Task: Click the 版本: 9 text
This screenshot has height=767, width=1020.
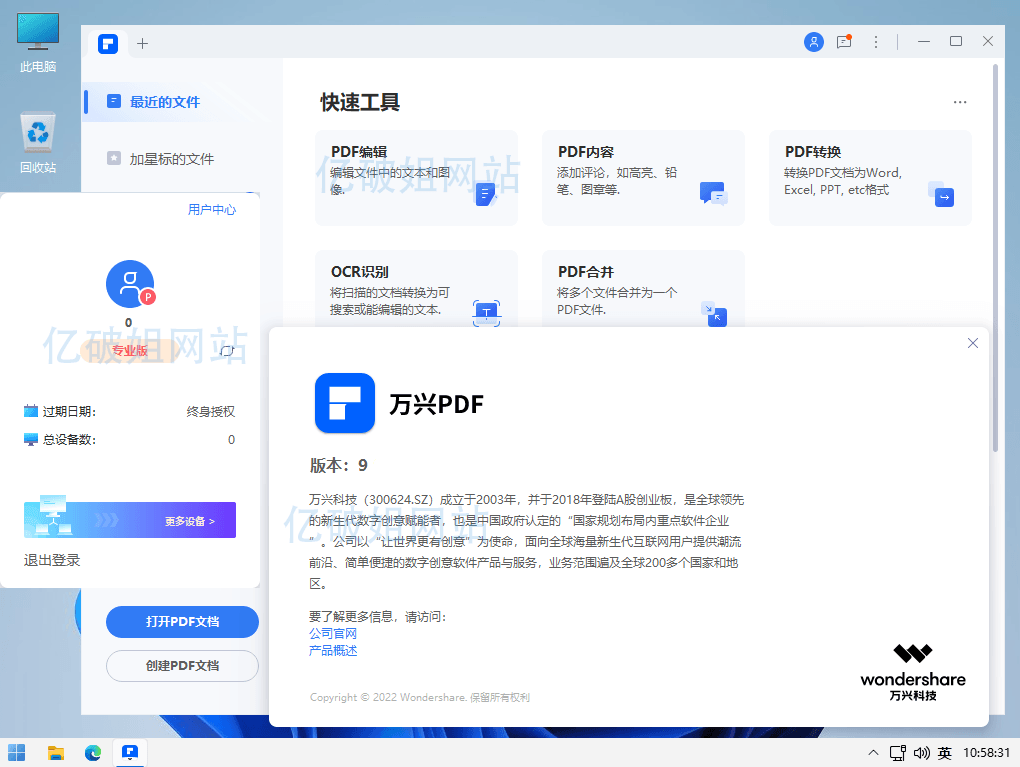Action: (339, 465)
